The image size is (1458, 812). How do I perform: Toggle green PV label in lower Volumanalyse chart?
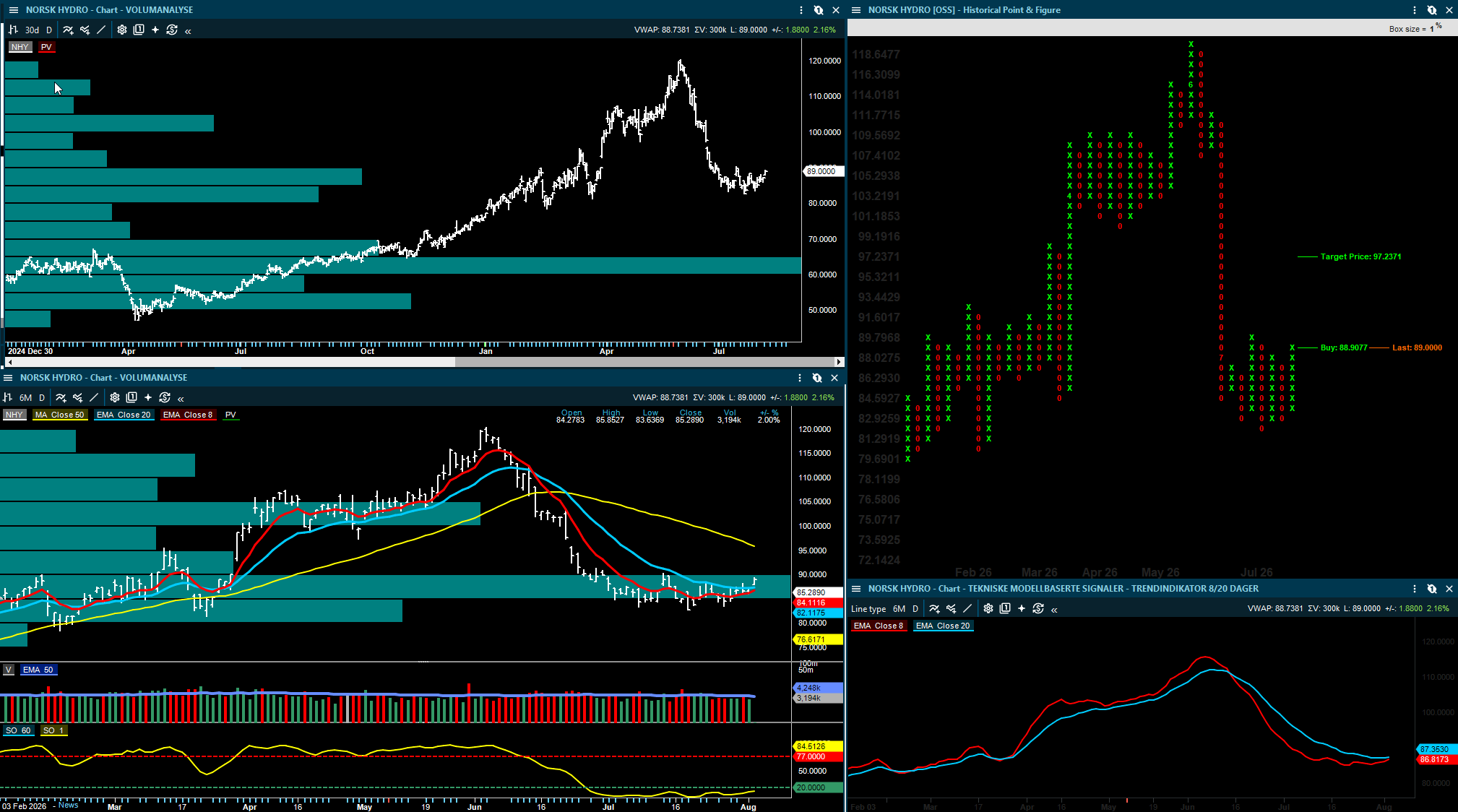230,415
